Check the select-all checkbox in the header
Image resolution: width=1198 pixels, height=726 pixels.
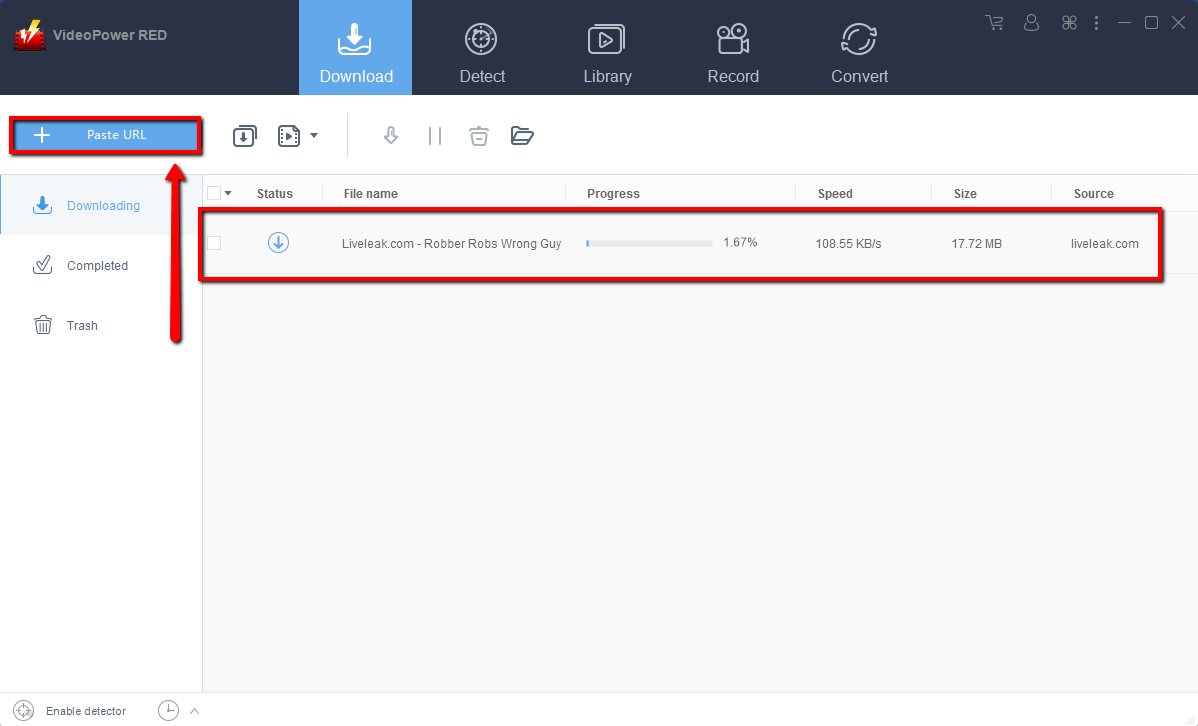coord(215,192)
